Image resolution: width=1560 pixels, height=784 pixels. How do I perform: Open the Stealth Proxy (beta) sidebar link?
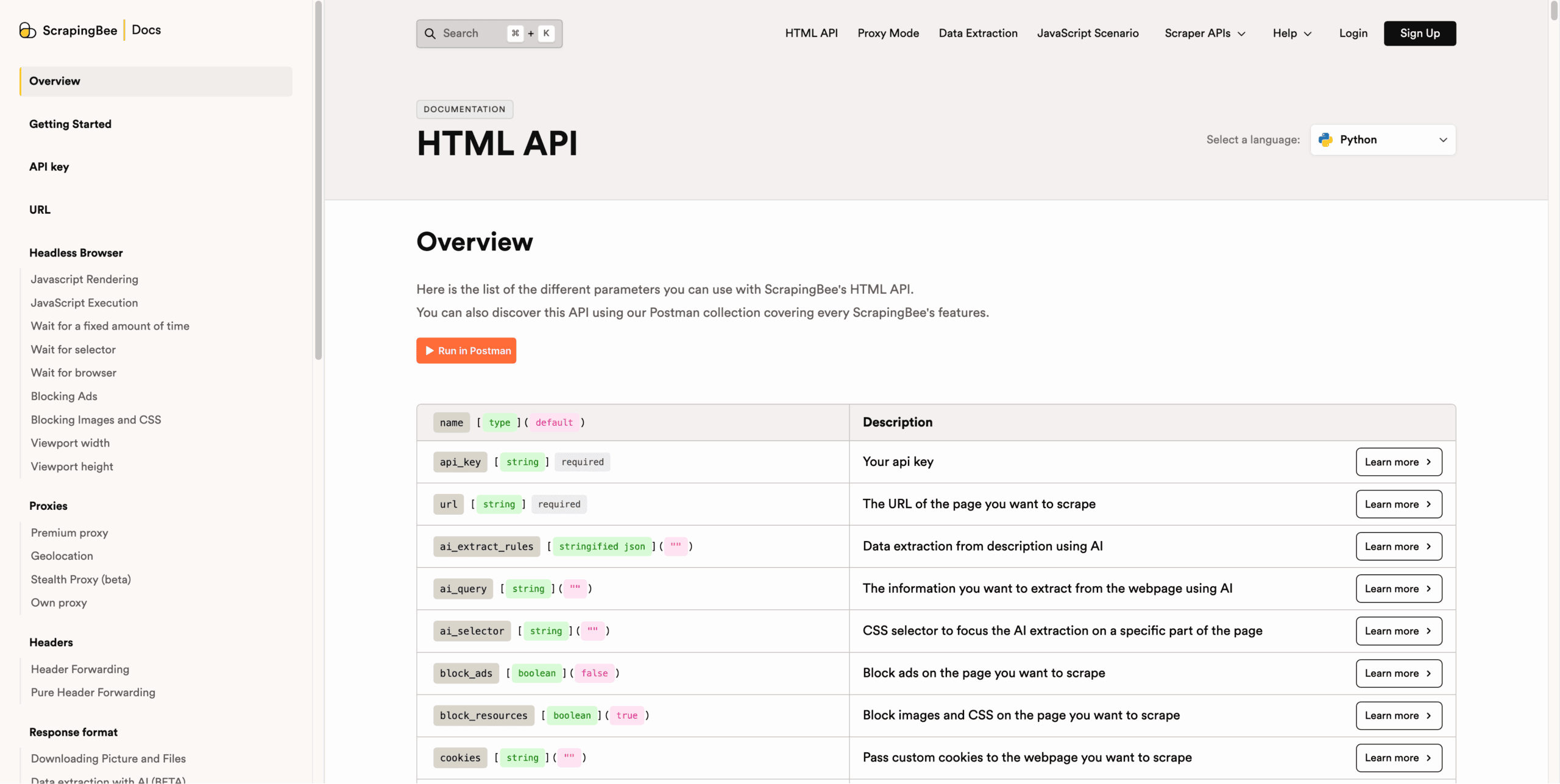click(81, 580)
